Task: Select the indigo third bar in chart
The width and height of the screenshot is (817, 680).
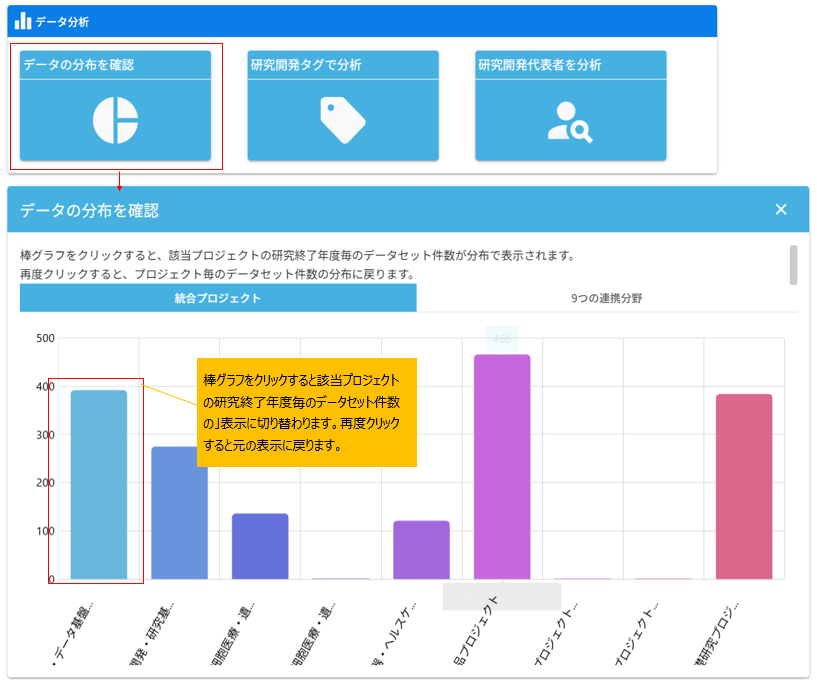Action: pos(260,546)
